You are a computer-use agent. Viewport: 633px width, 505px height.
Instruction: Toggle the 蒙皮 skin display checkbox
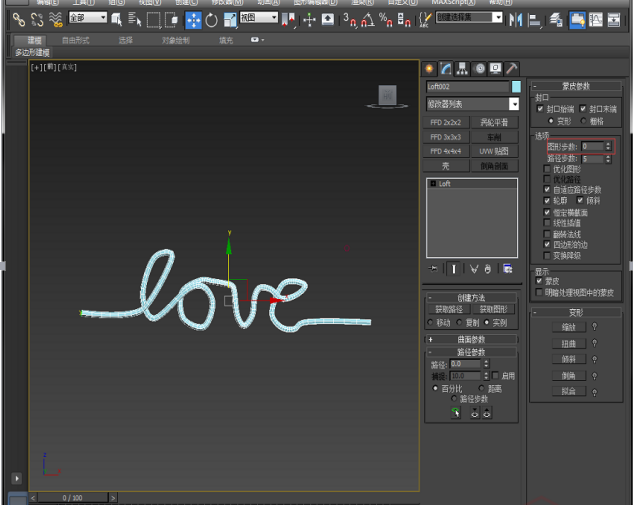coord(539,281)
